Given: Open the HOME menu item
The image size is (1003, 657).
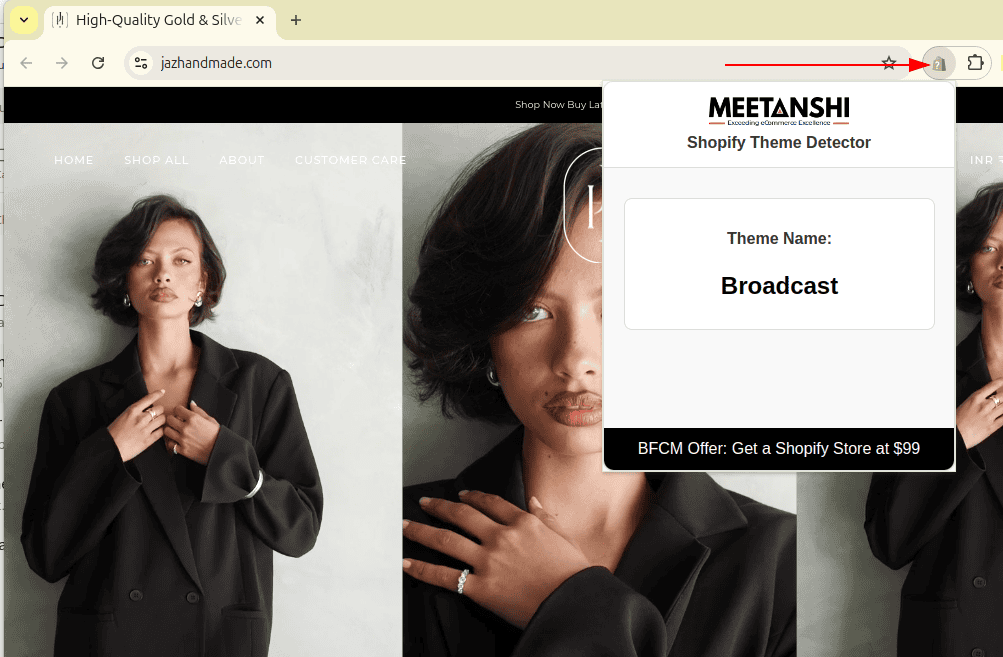Looking at the screenshot, I should coord(74,160).
